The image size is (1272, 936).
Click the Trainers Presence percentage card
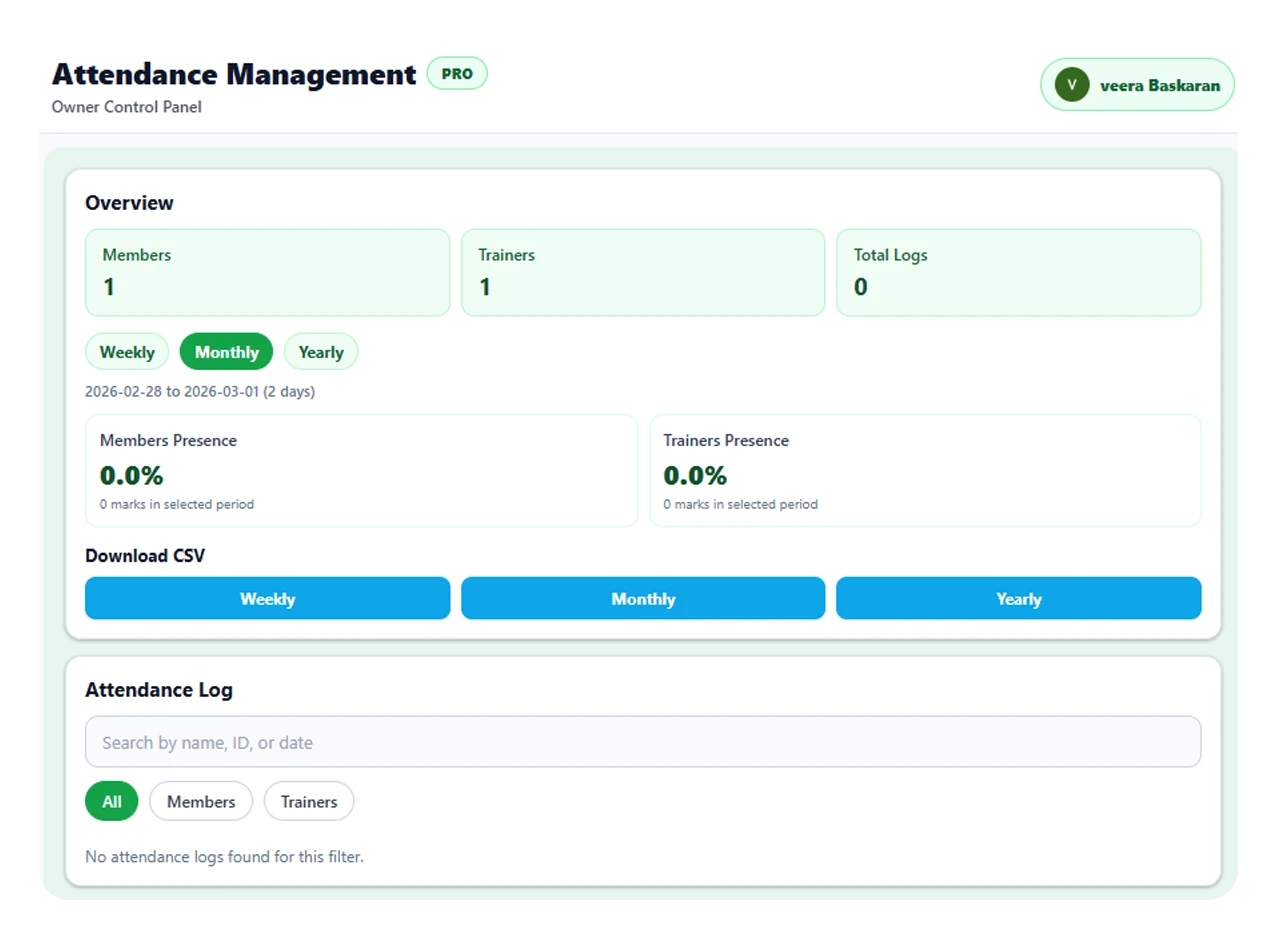[925, 470]
